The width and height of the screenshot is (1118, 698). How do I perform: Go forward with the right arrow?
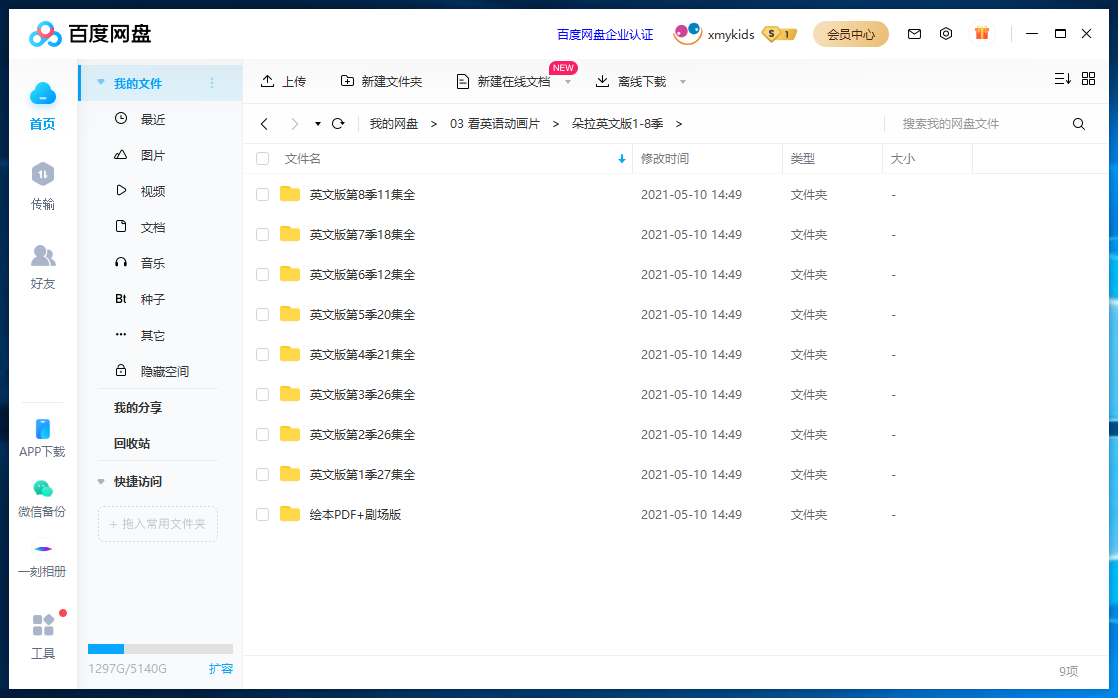coord(294,124)
